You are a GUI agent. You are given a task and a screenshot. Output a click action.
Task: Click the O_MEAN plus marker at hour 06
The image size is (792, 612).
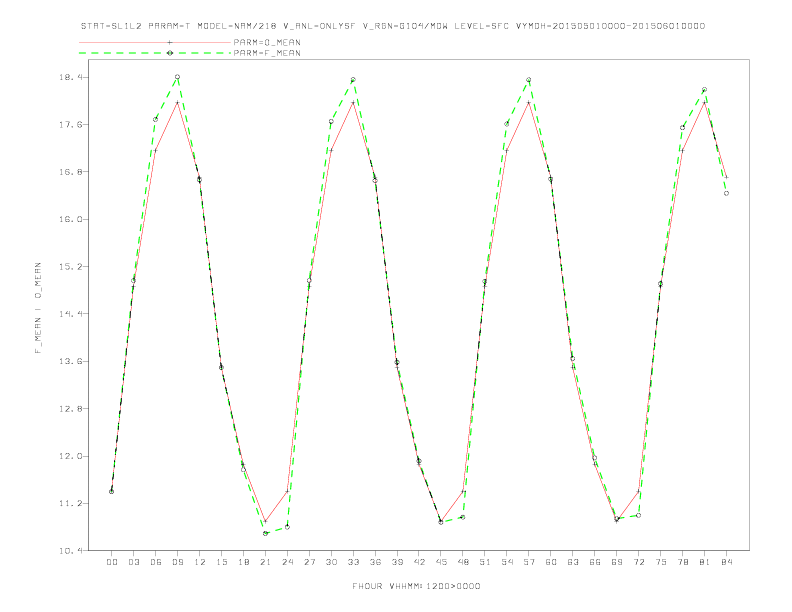tap(156, 150)
